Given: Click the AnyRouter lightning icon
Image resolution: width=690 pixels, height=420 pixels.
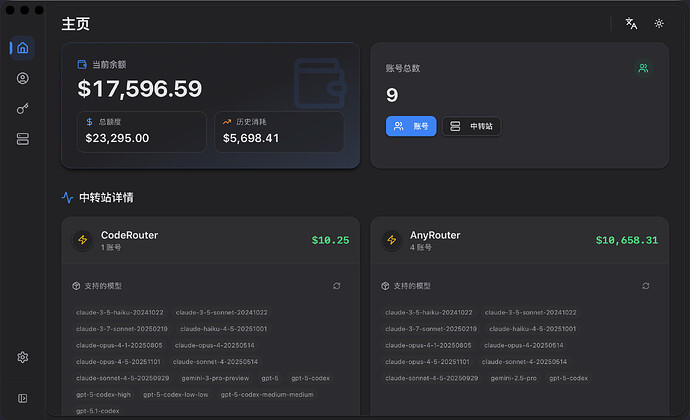Looking at the screenshot, I should (391, 240).
